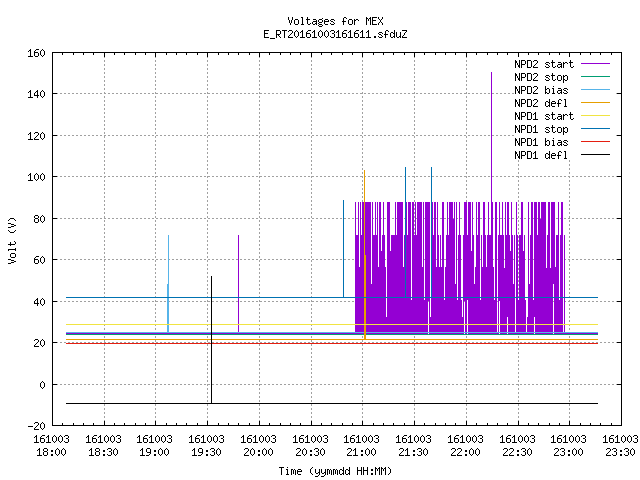Click the yellow line sample beside NPD1 start

click(x=596, y=116)
